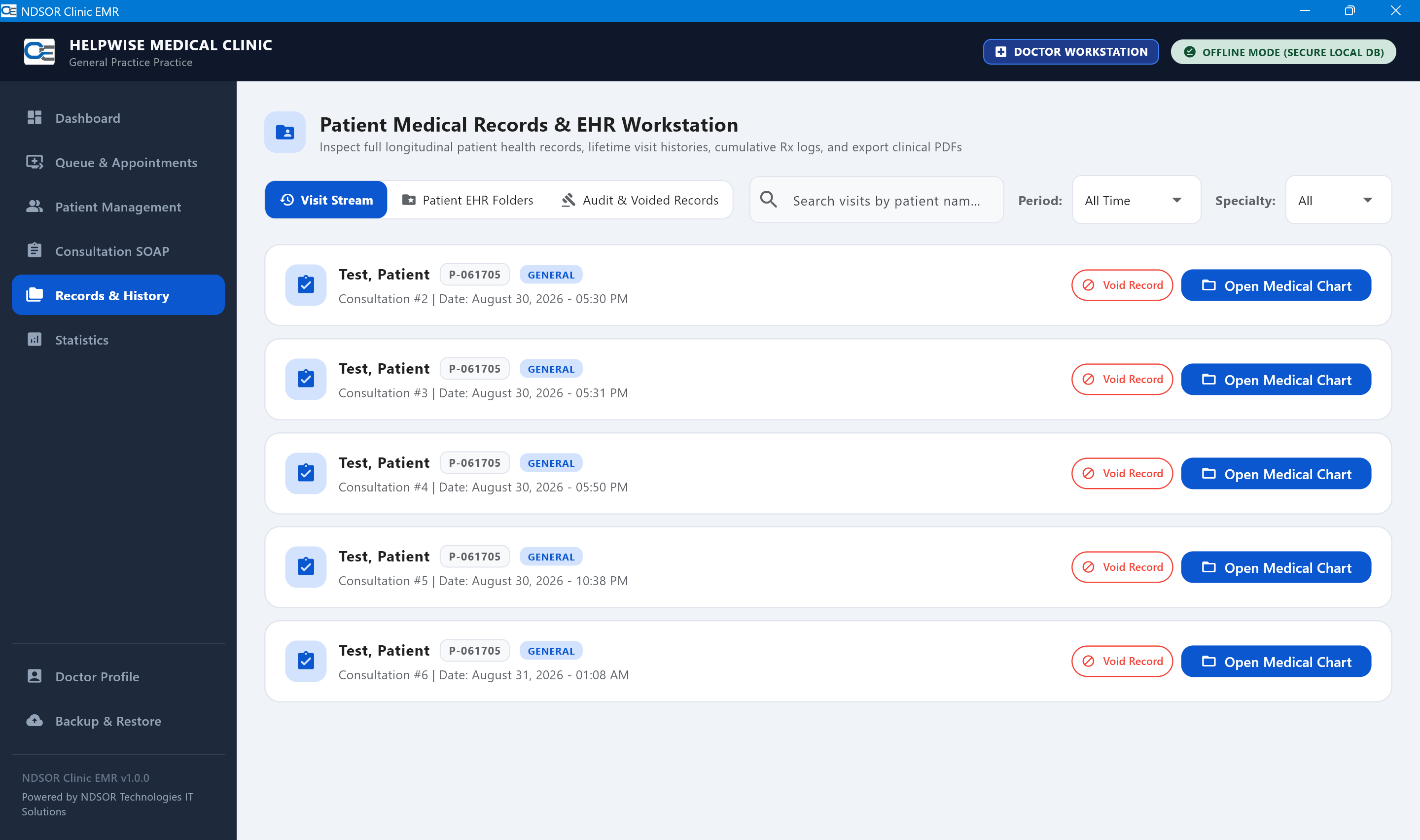Click the Backup & Restore cloud icon

tap(35, 721)
